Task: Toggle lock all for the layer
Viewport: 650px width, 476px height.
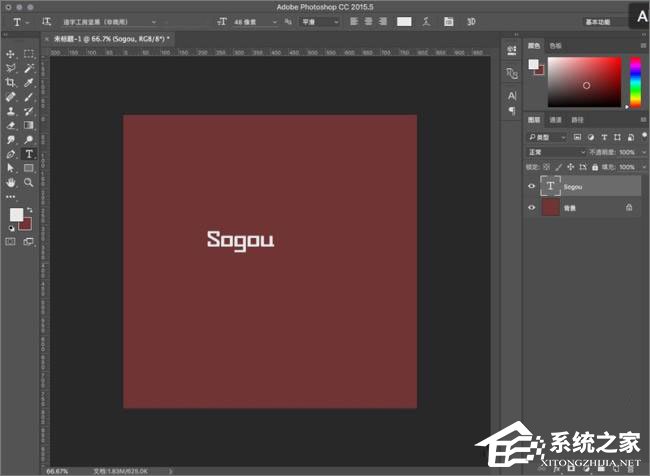Action: 595,167
